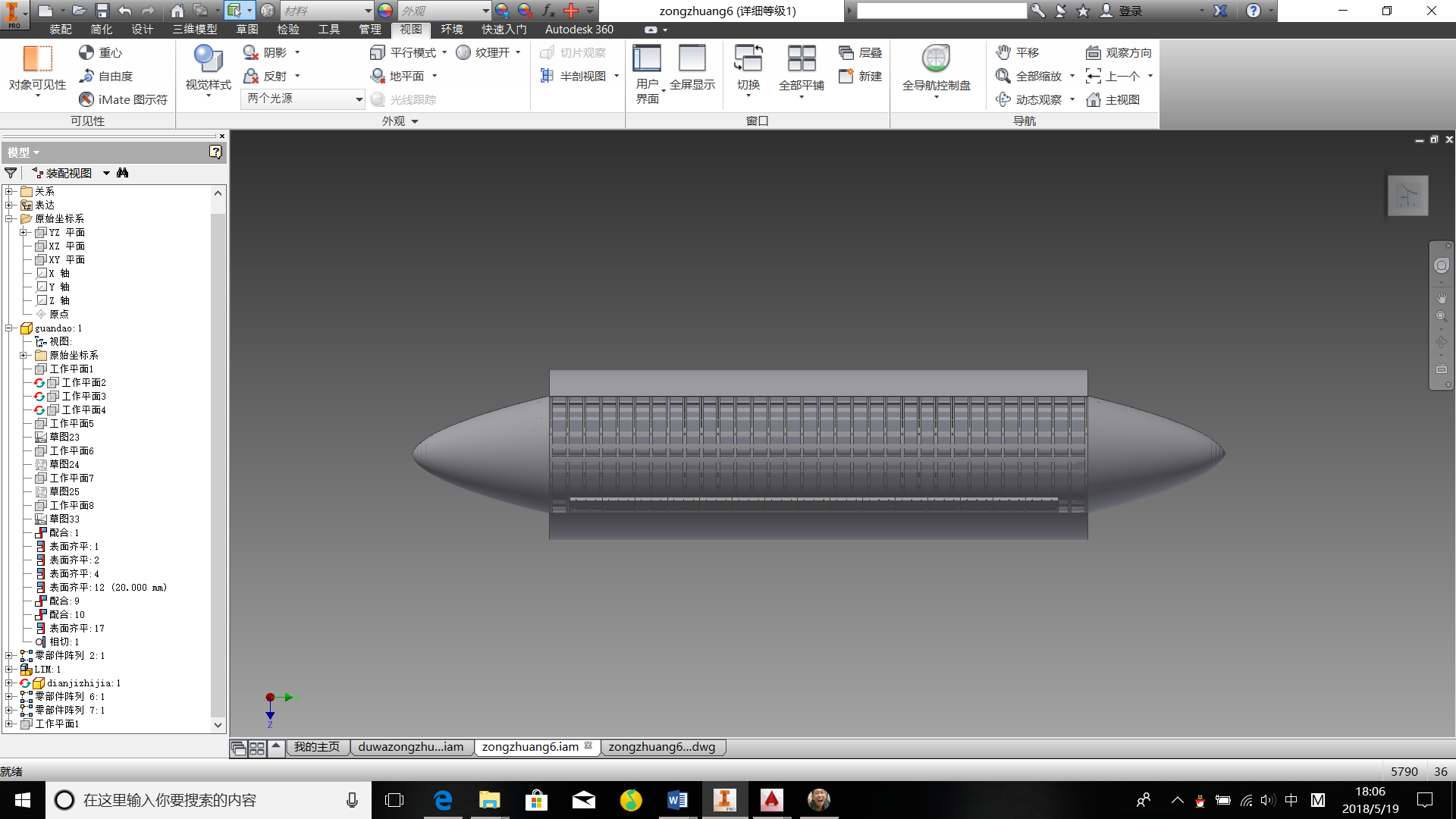Image resolution: width=1456 pixels, height=819 pixels.
Task: Click the 层叠 cascade windows icon
Action: (846, 52)
